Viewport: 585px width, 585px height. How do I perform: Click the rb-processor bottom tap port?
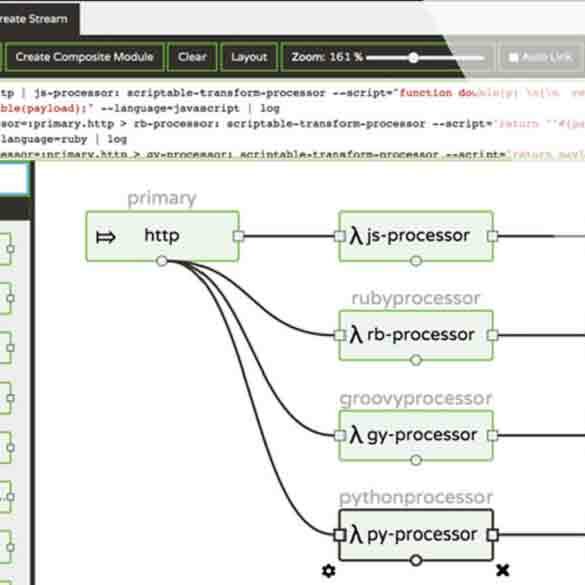[x=416, y=360]
